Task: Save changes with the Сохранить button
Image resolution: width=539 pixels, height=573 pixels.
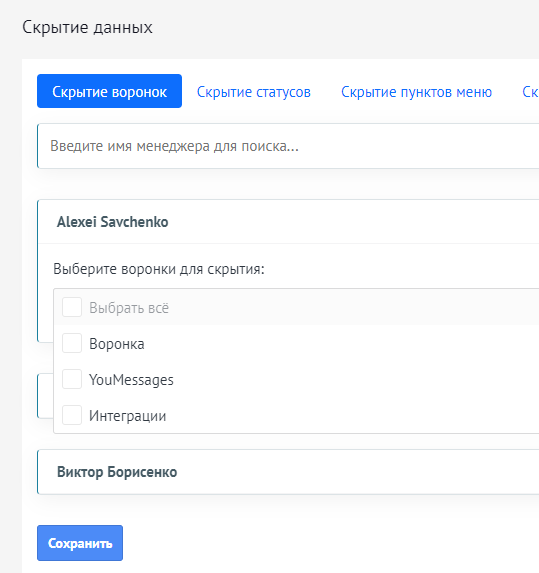Action: coord(80,543)
